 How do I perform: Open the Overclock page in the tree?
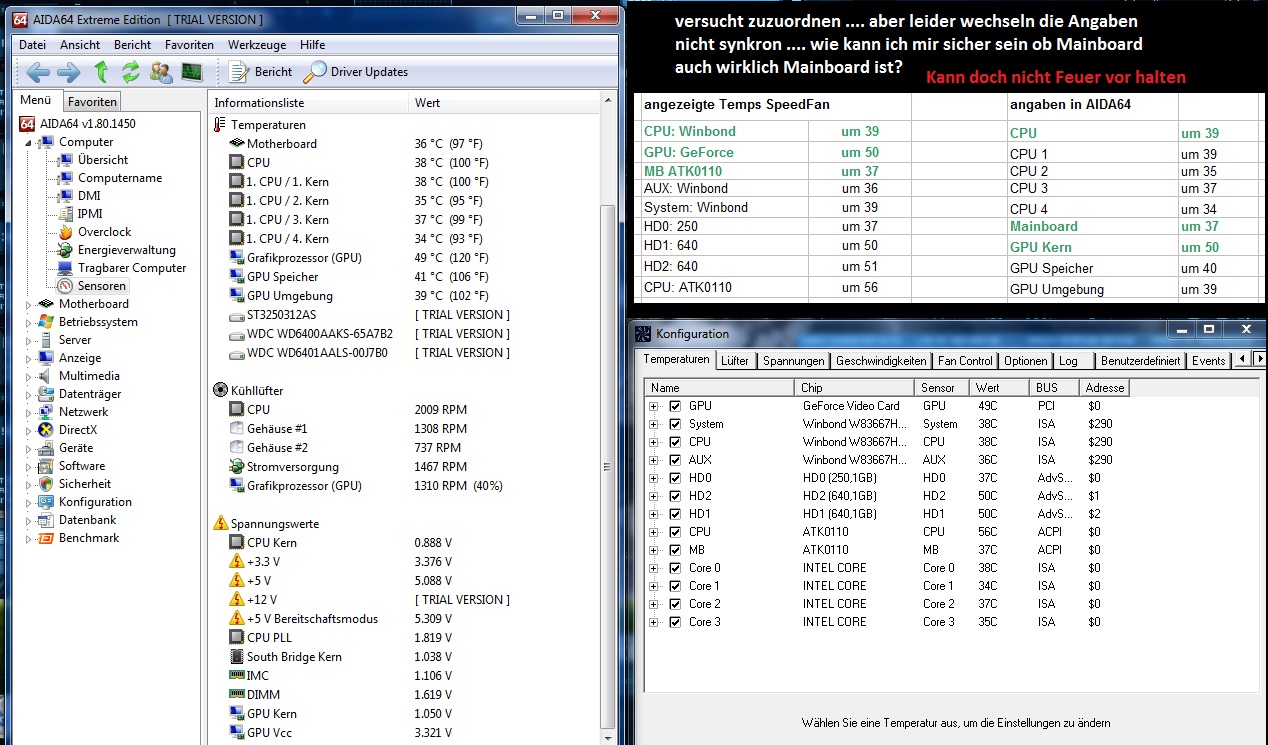tap(105, 232)
